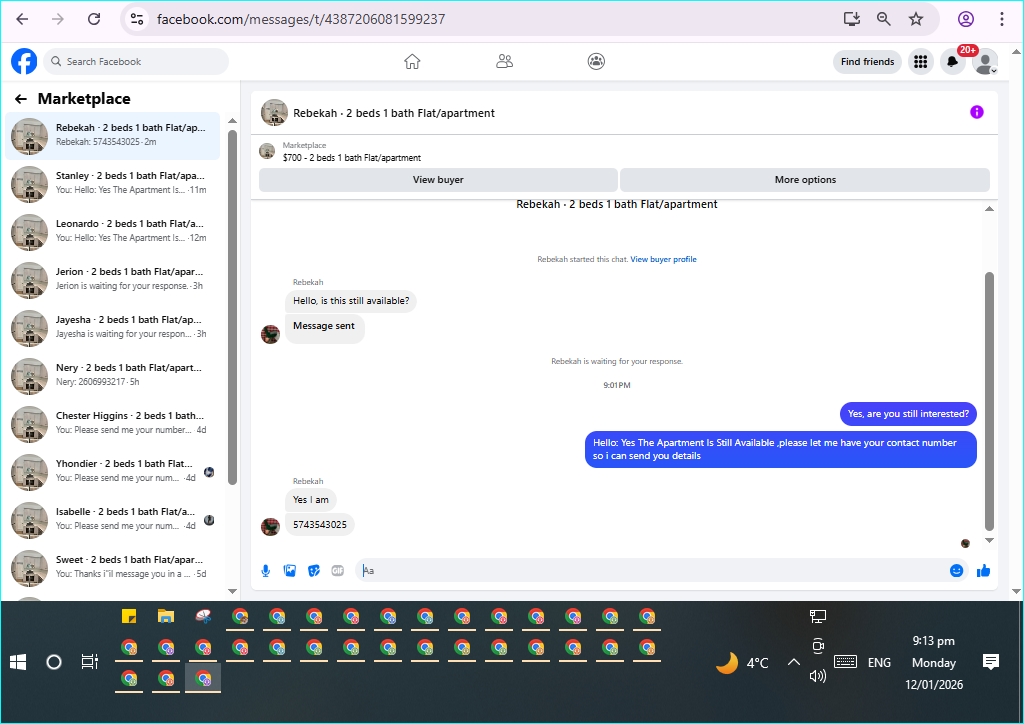The height and width of the screenshot is (724, 1024).
Task: Open volume control in system tray
Action: (818, 676)
